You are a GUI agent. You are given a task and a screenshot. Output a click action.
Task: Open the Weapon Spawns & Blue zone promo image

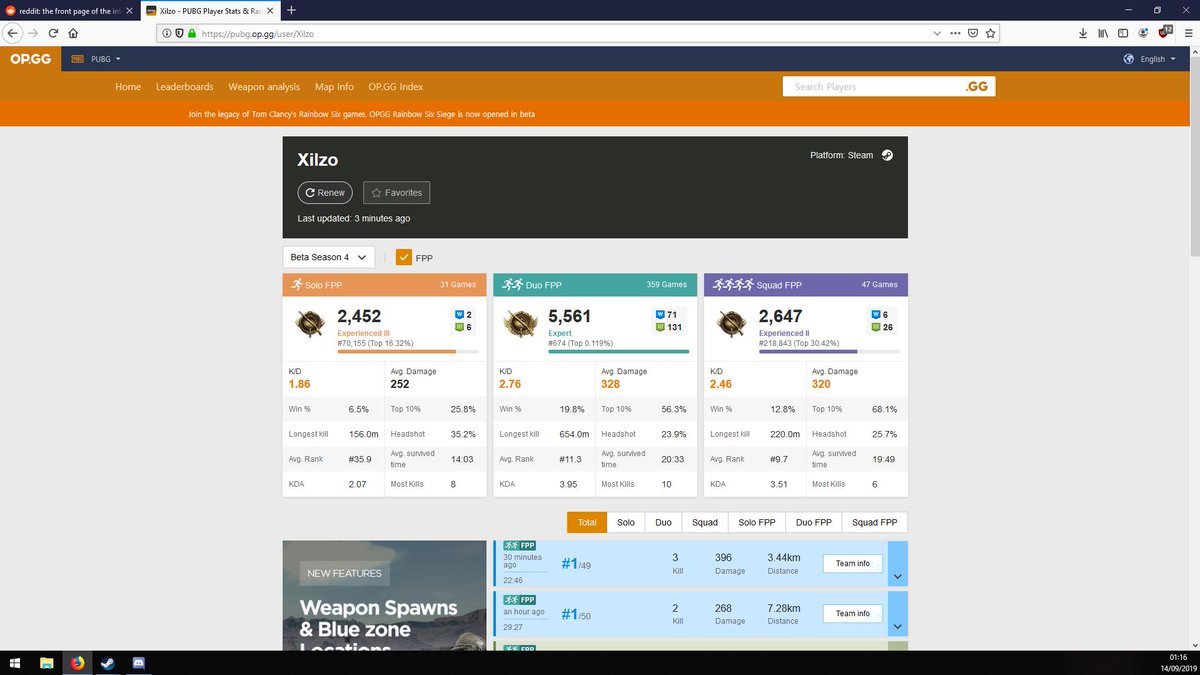(x=385, y=595)
